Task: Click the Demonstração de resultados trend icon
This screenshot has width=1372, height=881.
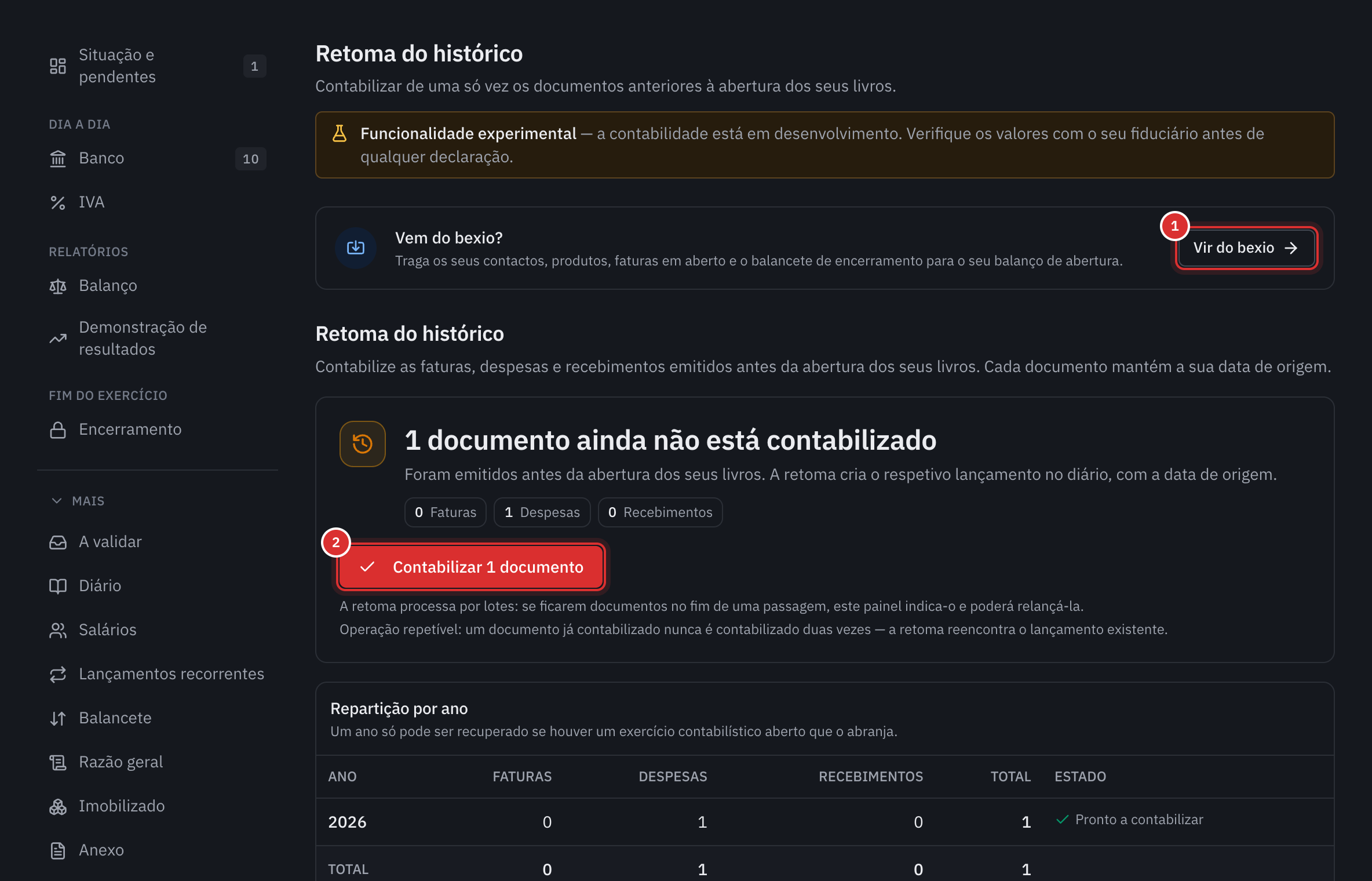Action: click(x=58, y=338)
